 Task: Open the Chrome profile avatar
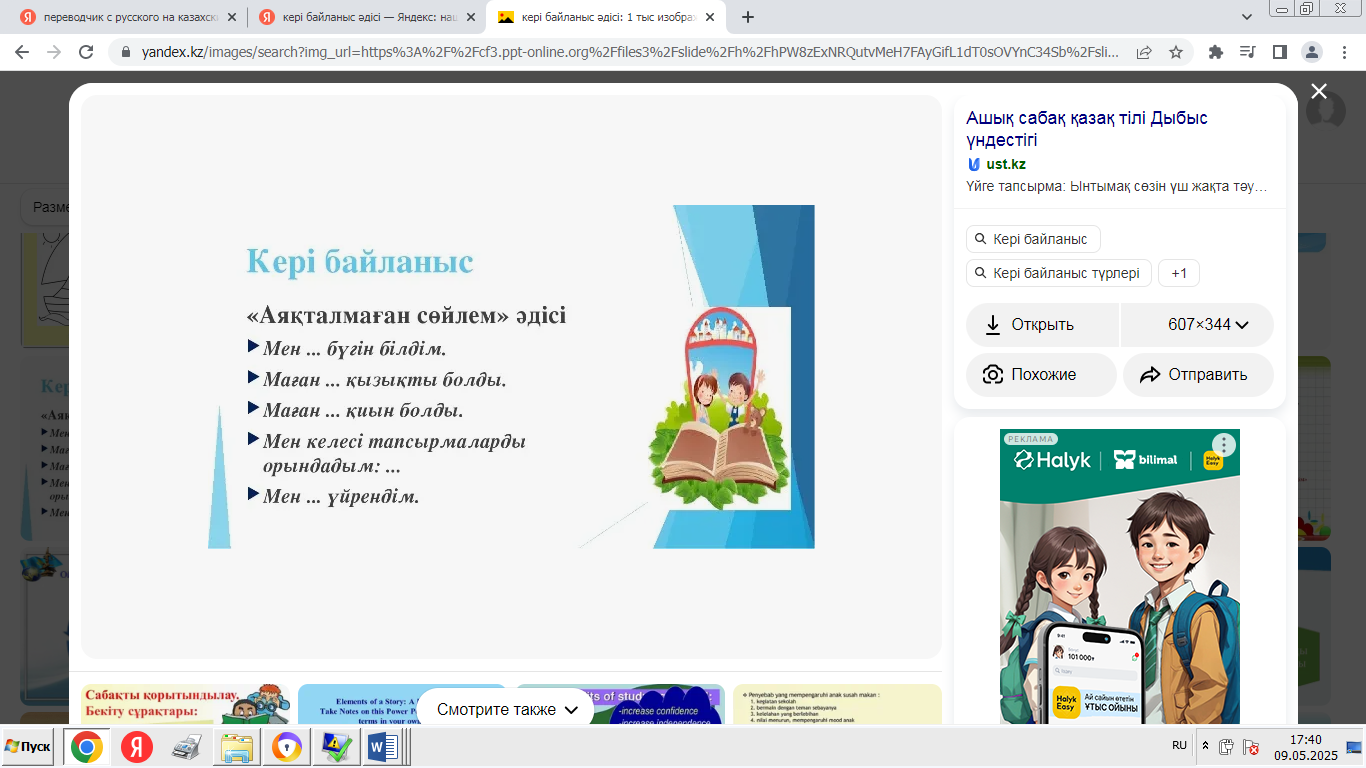tap(1311, 52)
